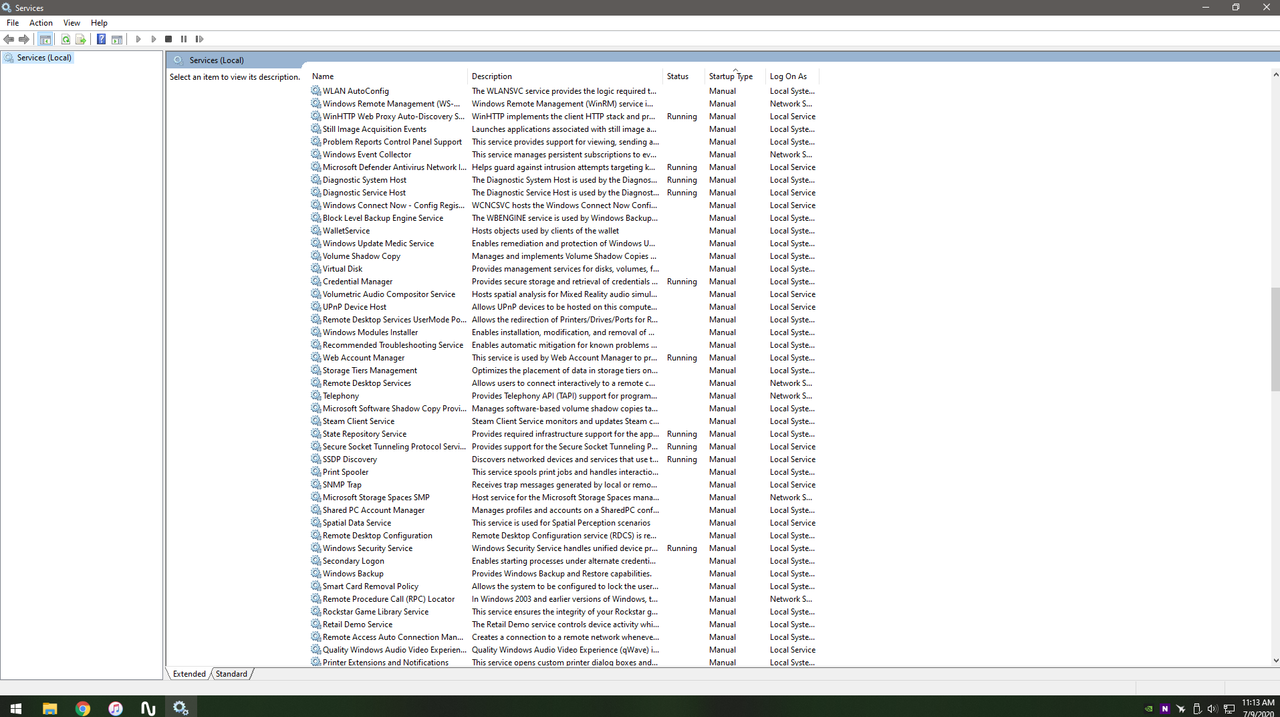Image resolution: width=1280 pixels, height=717 pixels.
Task: Select the Rockstar Game Library Service row
Action: click(x=564, y=612)
